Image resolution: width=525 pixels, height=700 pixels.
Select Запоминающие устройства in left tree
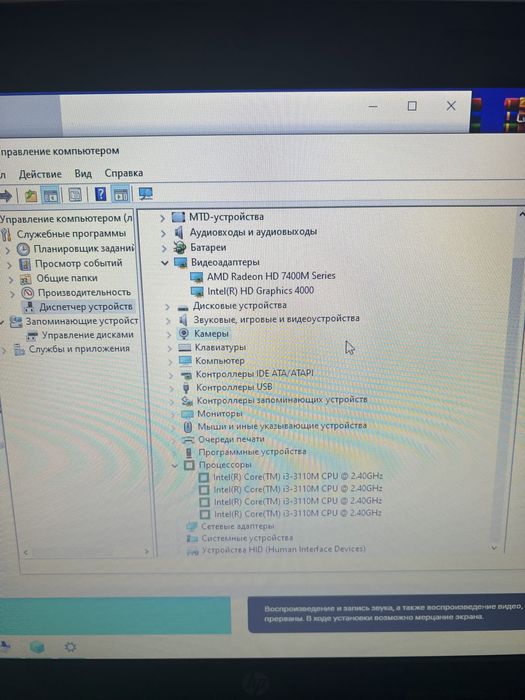click(x=82, y=321)
